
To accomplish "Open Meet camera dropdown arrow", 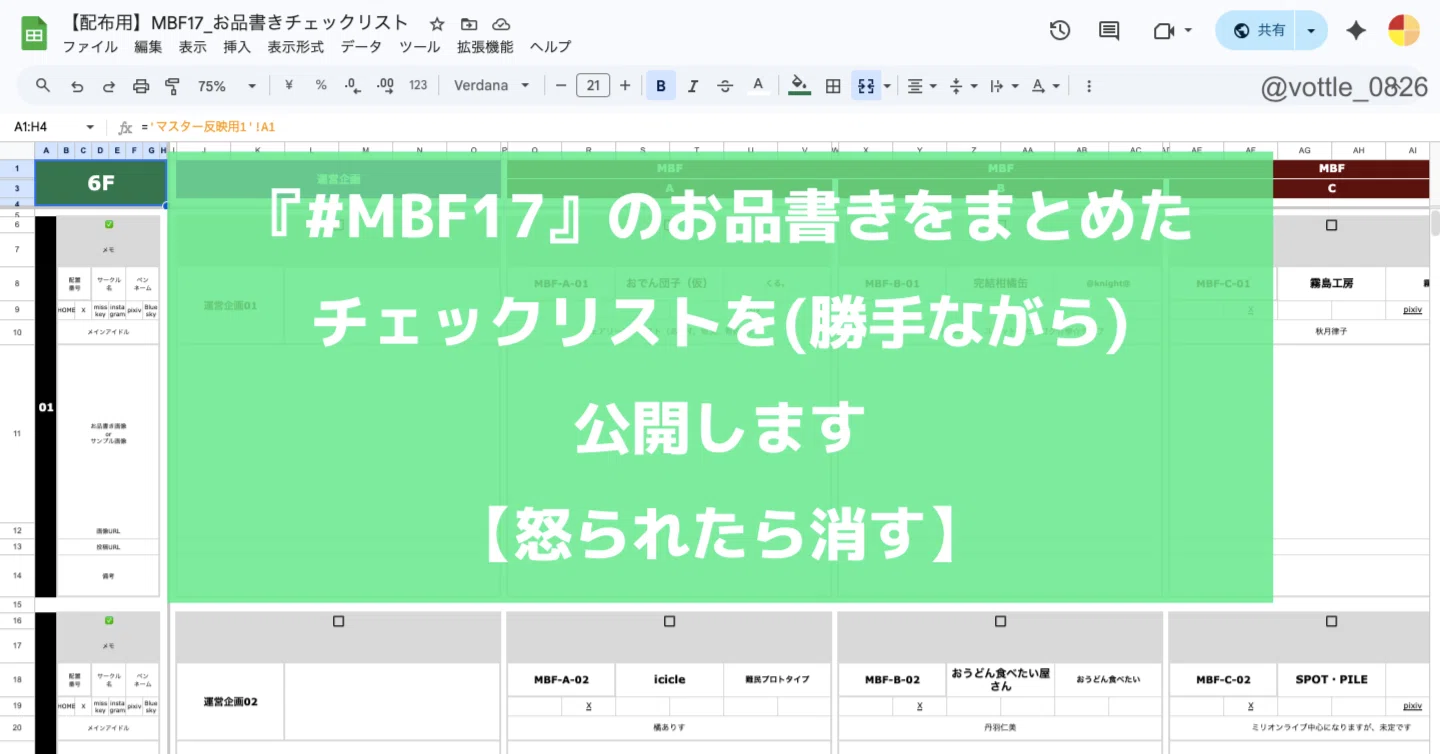I will [1188, 31].
